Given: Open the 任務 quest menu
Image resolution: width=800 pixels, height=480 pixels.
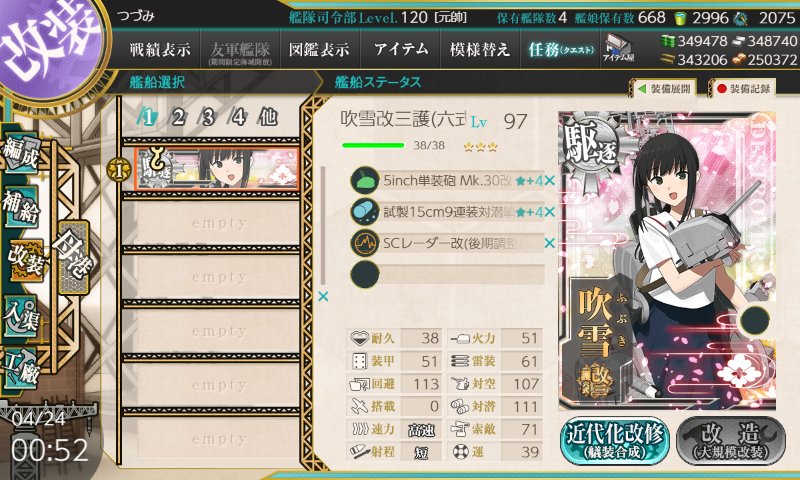Looking at the screenshot, I should point(561,49).
